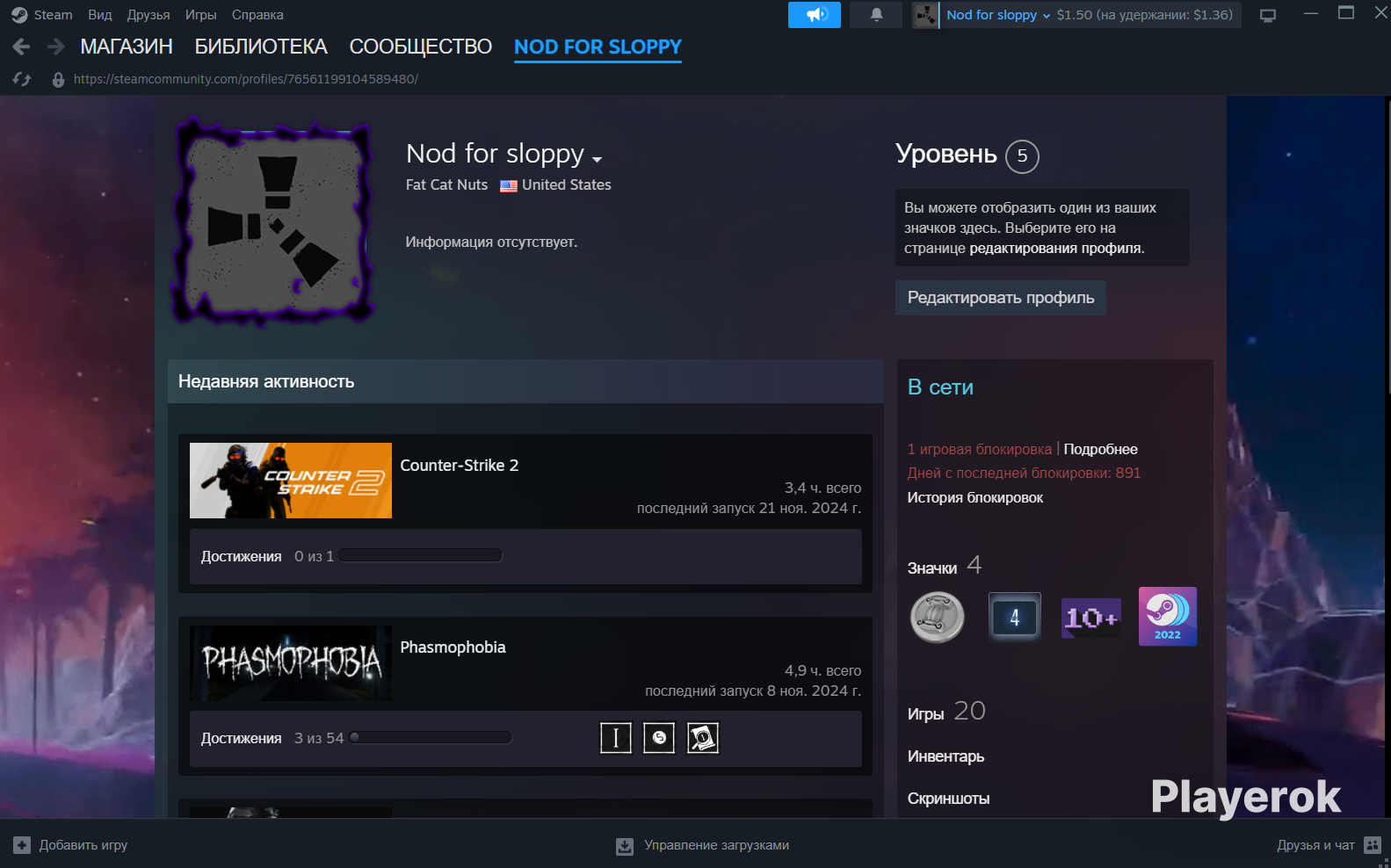Image resolution: width=1391 pixels, height=868 pixels.
Task: Click the small account avatar in header
Action: (x=925, y=15)
